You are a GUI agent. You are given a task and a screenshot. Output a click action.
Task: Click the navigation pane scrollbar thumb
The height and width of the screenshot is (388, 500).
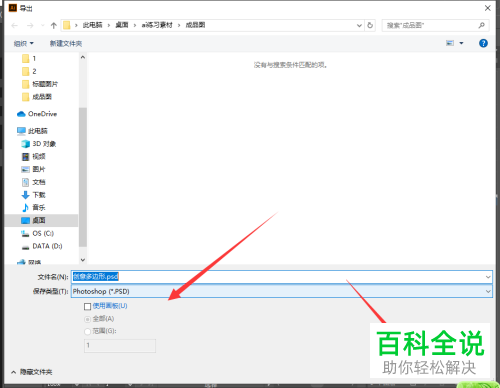point(83,177)
